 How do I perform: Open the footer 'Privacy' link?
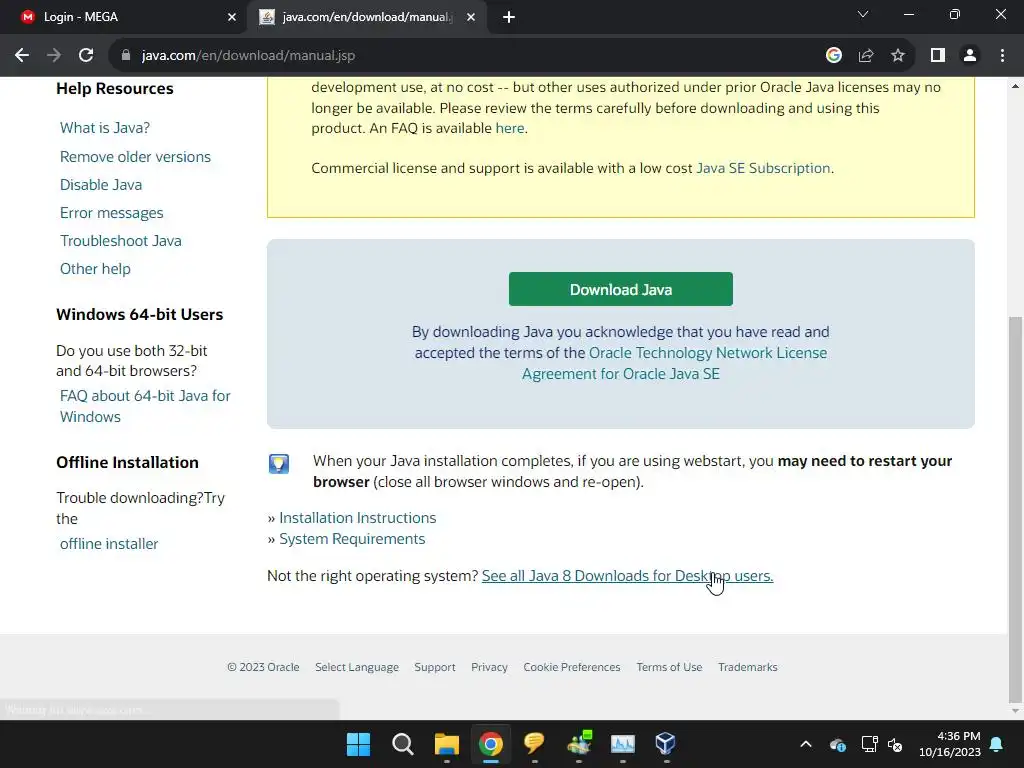(x=489, y=667)
